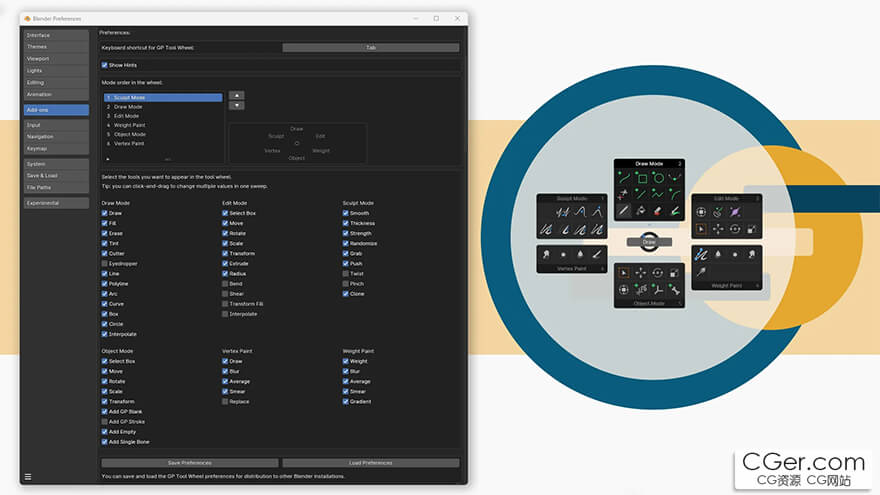Click the Sculpt Mode header in the wheel
The width and height of the screenshot is (880, 495).
572,198
